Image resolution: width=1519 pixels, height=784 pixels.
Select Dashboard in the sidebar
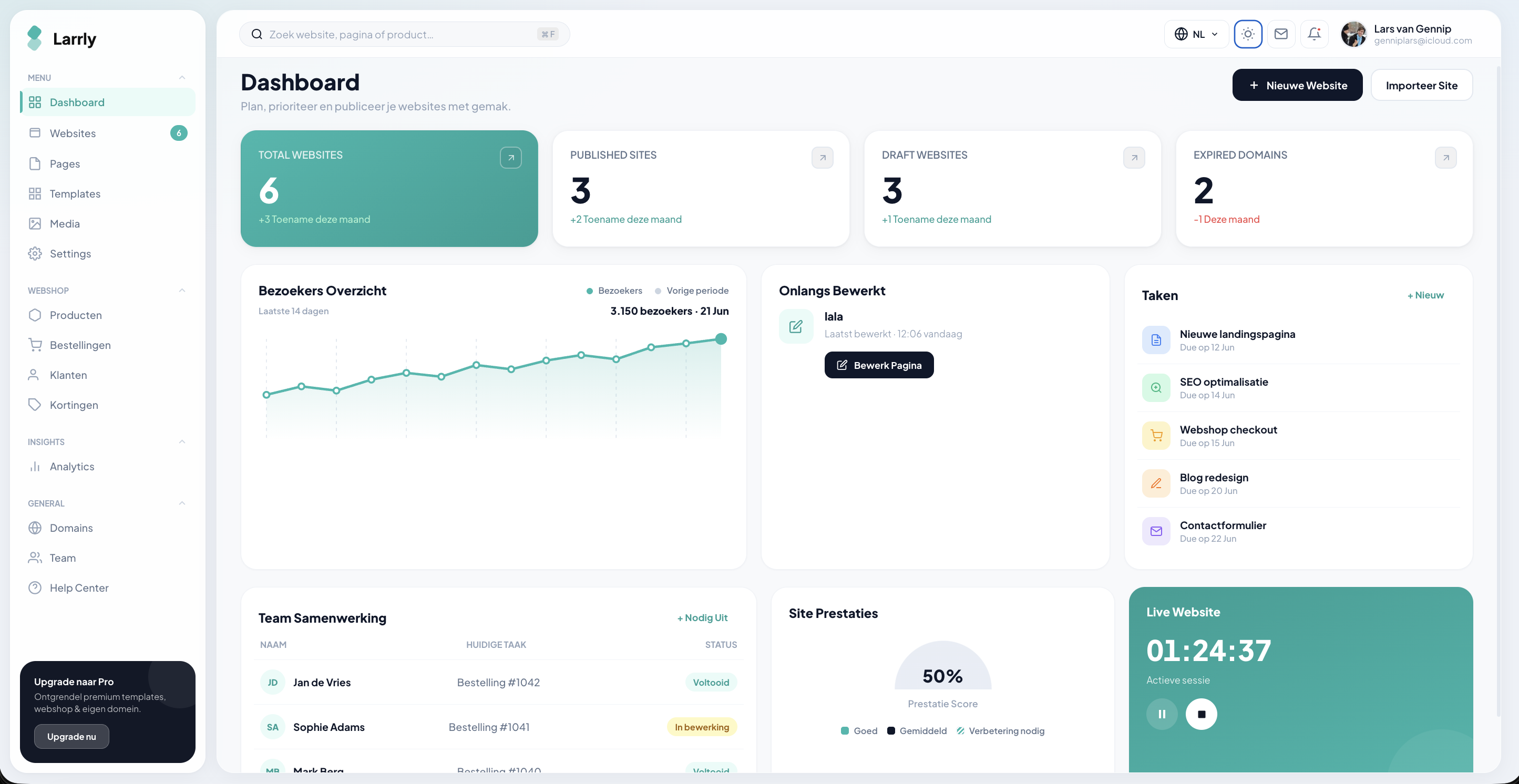click(108, 102)
